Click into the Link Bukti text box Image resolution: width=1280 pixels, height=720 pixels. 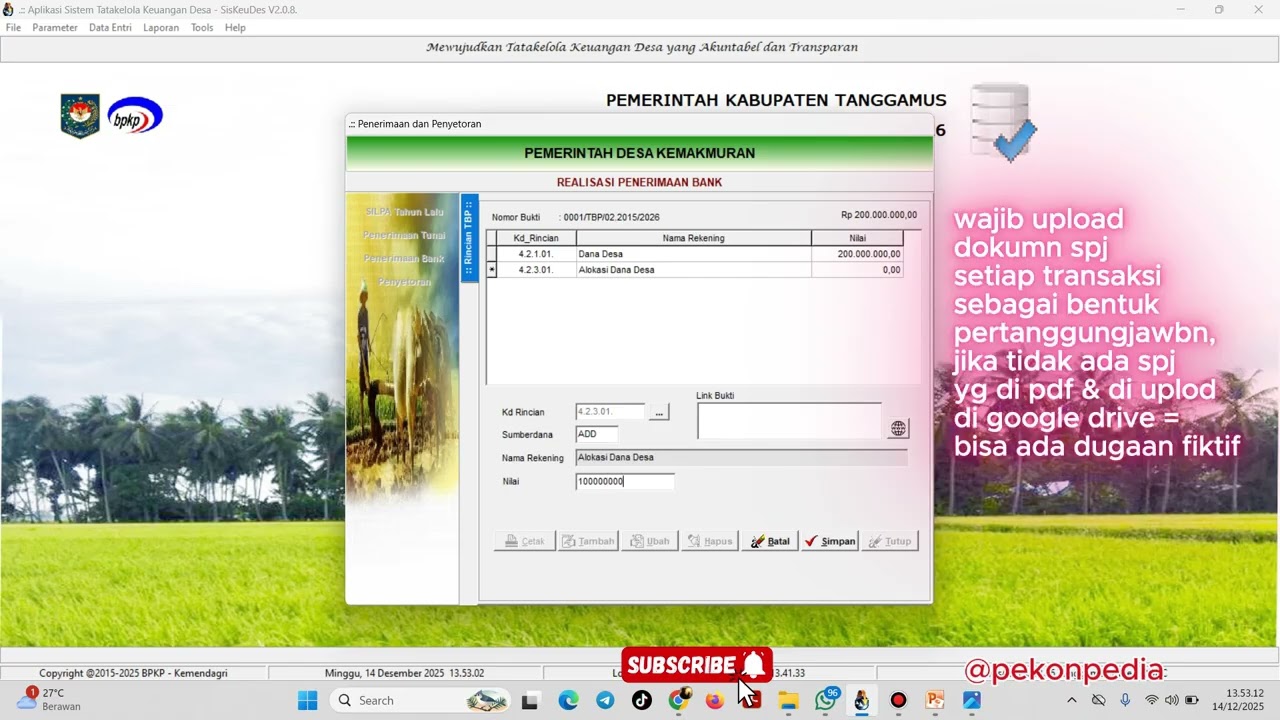[x=789, y=421]
